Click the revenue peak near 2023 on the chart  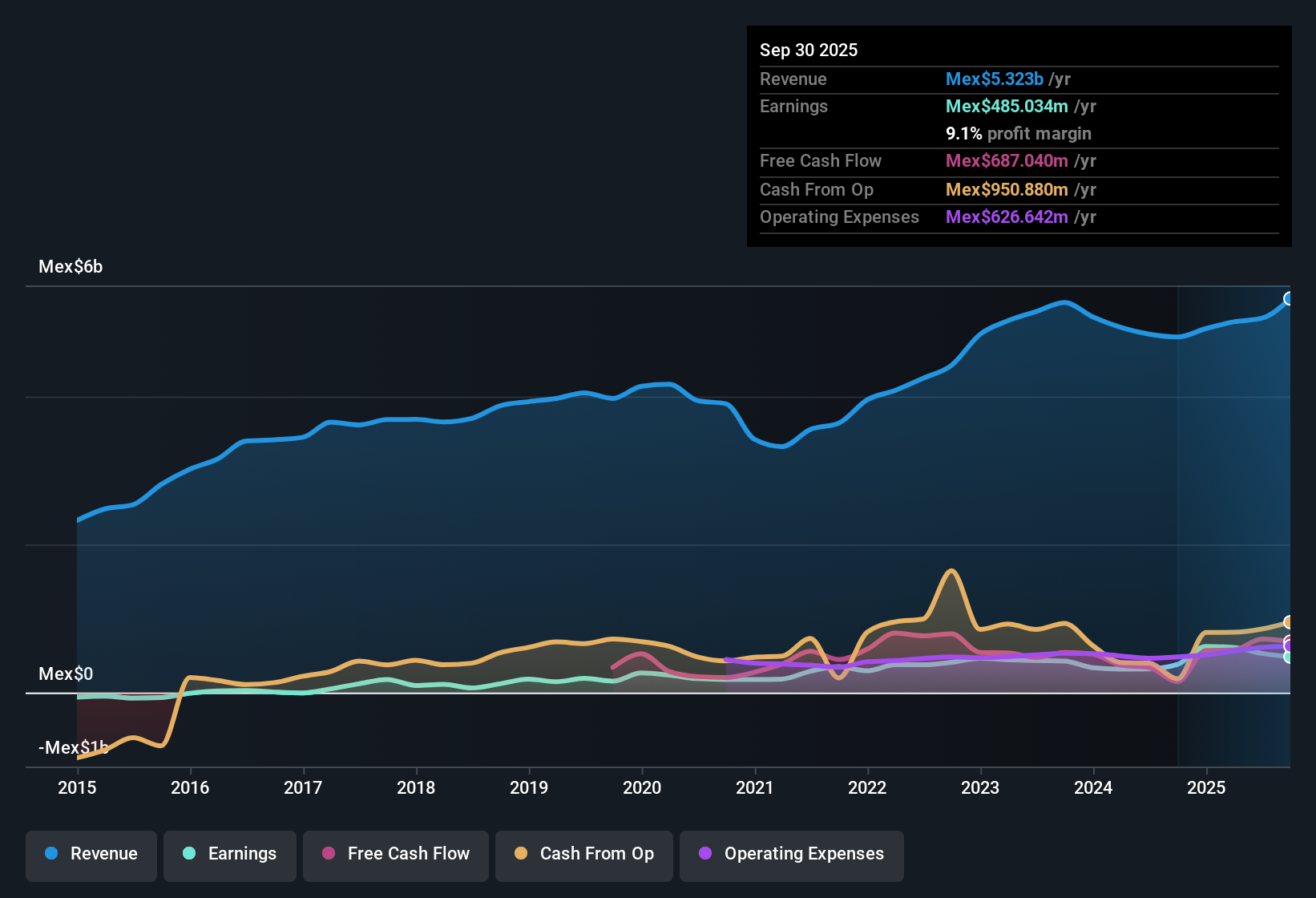(1063, 304)
